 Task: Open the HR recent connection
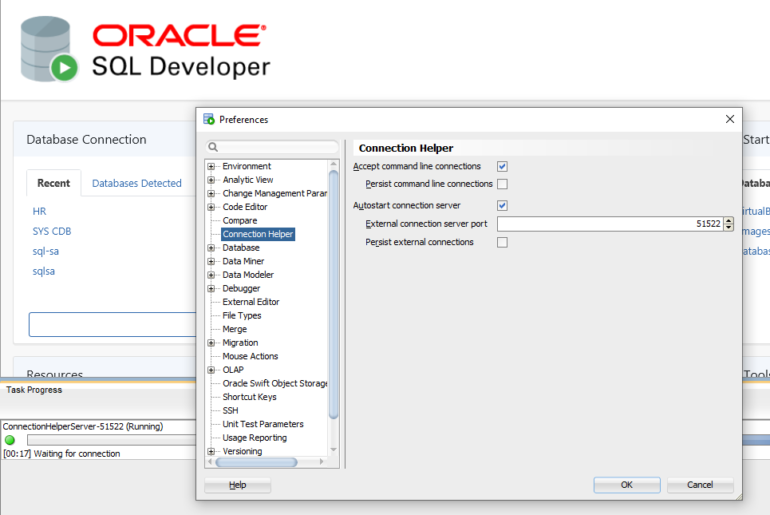point(39,211)
